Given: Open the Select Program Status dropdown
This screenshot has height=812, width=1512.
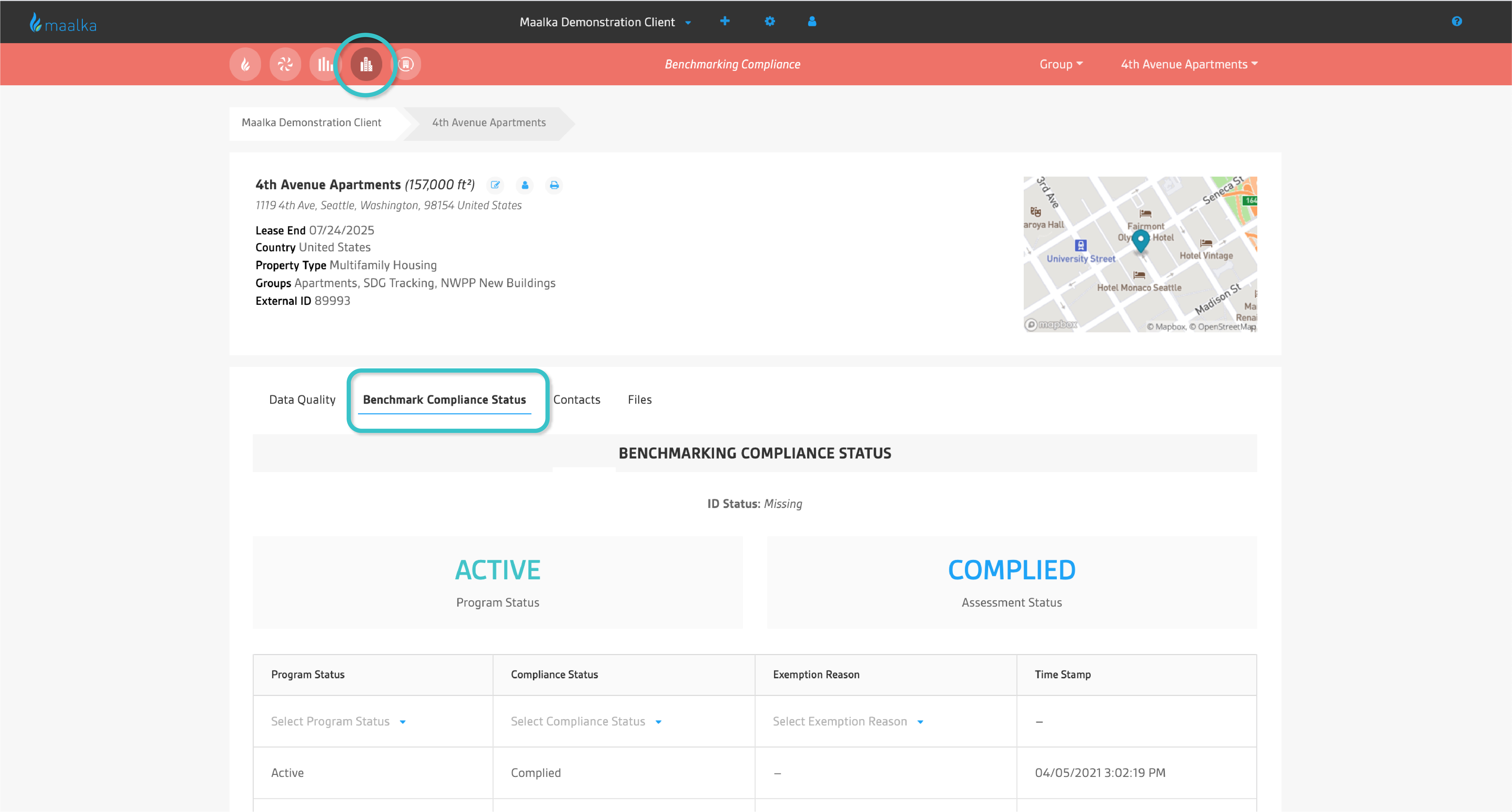Looking at the screenshot, I should coord(338,721).
